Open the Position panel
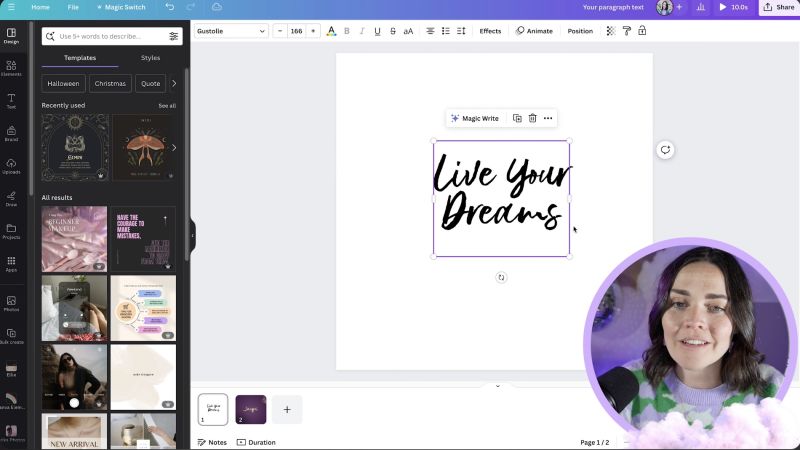 (x=580, y=31)
